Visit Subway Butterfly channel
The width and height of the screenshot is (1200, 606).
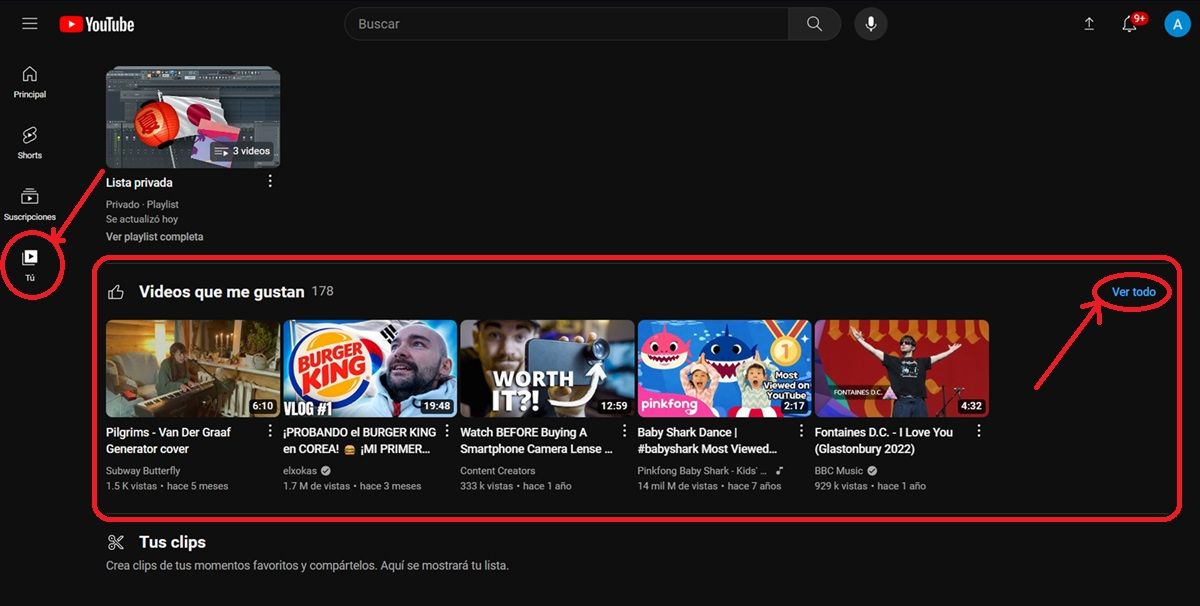point(143,471)
